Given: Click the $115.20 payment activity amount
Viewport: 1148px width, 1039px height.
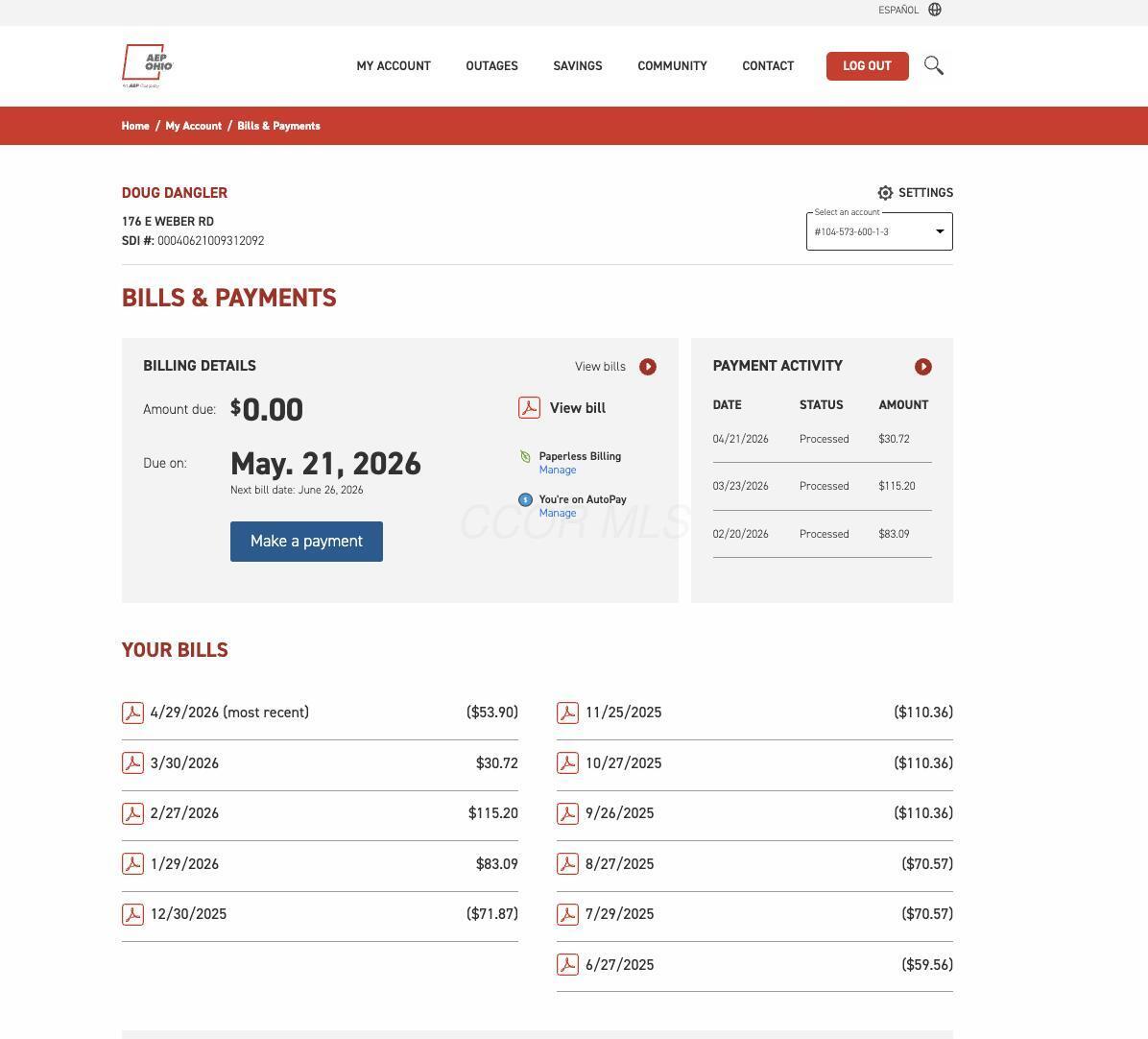Looking at the screenshot, I should click(897, 486).
